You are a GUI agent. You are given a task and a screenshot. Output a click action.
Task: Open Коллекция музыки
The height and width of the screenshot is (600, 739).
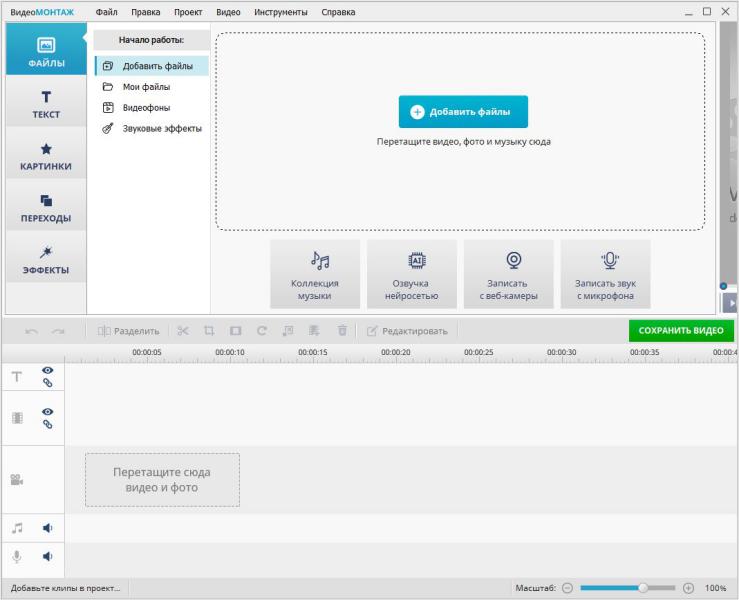click(315, 274)
